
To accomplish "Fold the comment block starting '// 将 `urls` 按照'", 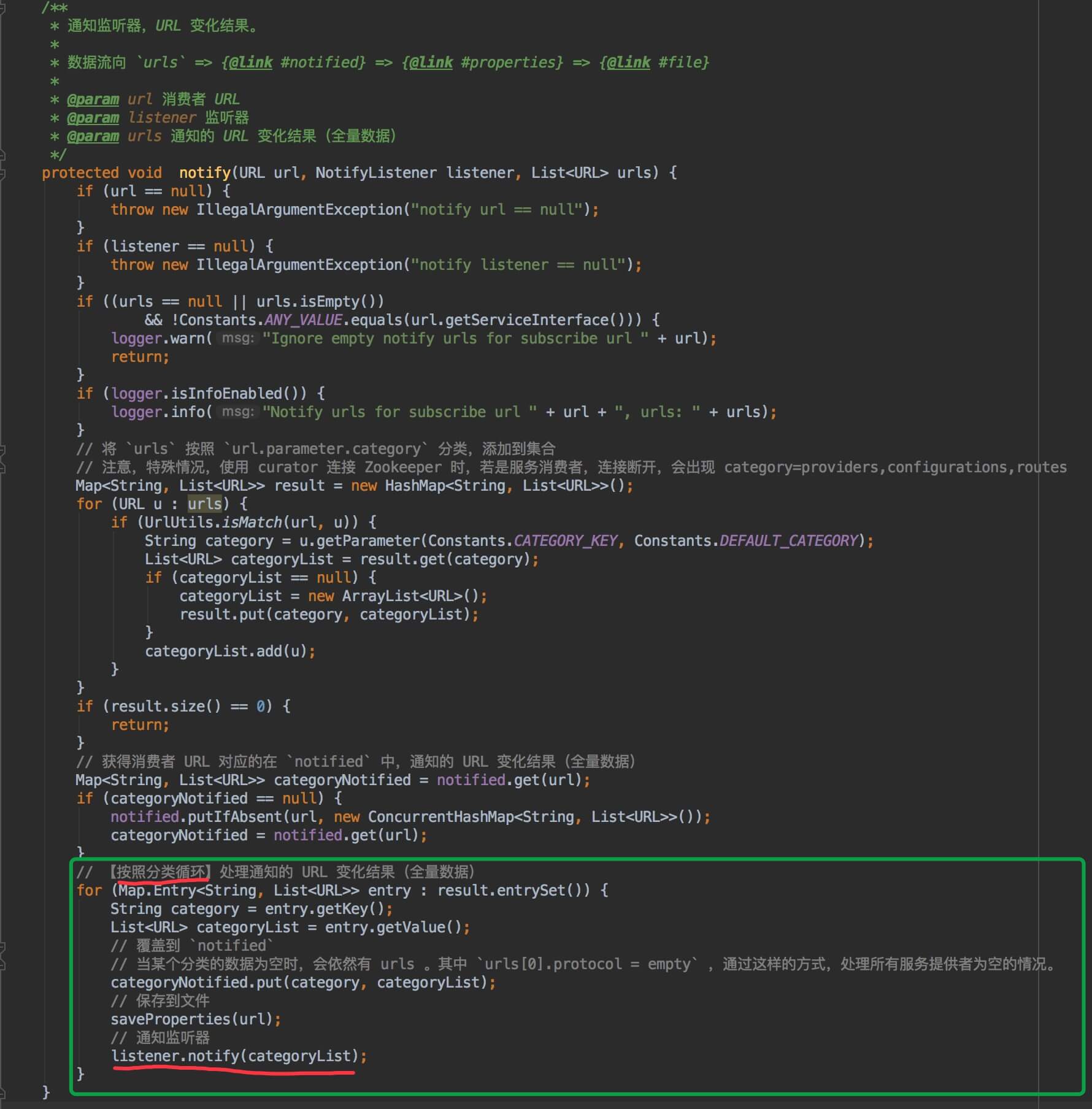I will [2, 451].
